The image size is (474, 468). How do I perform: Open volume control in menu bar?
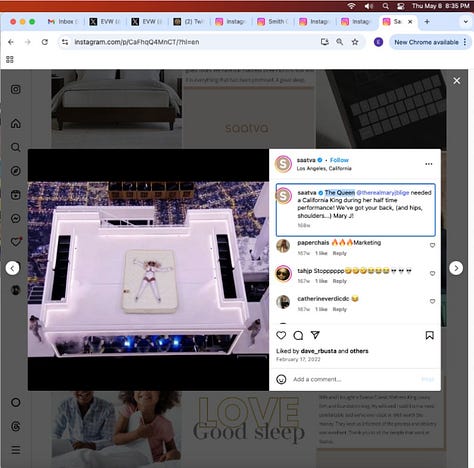tap(368, 6)
